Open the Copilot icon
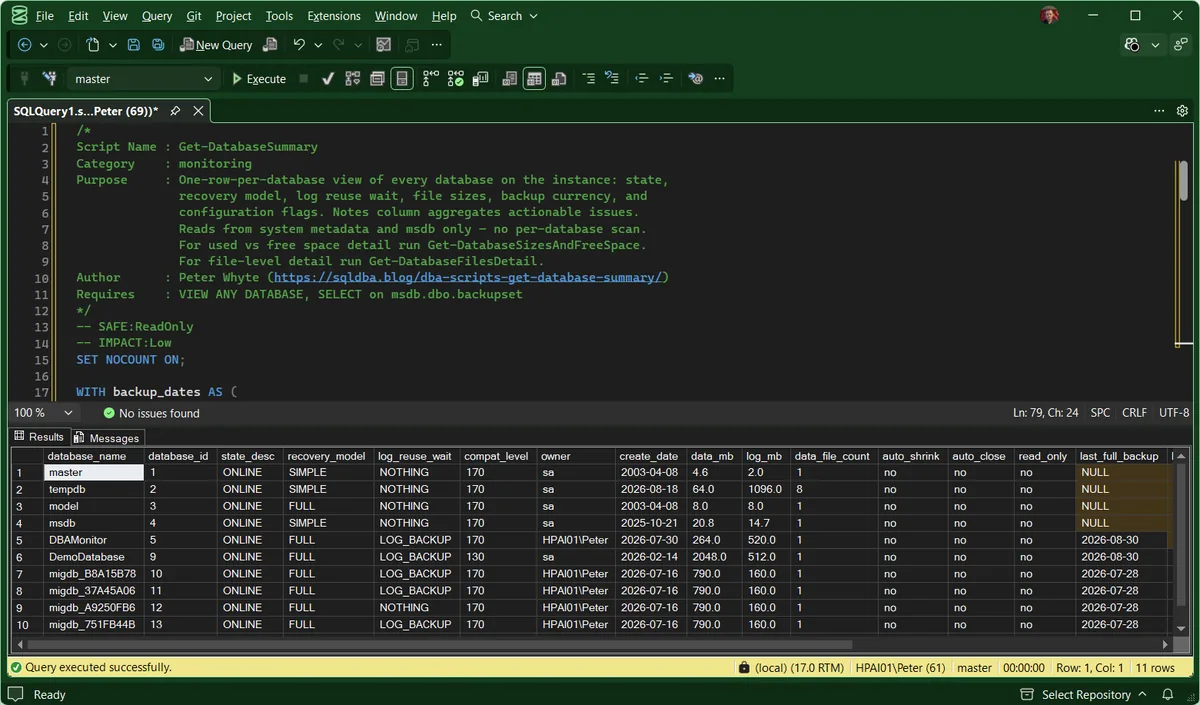This screenshot has height=705, width=1200. click(x=1132, y=45)
